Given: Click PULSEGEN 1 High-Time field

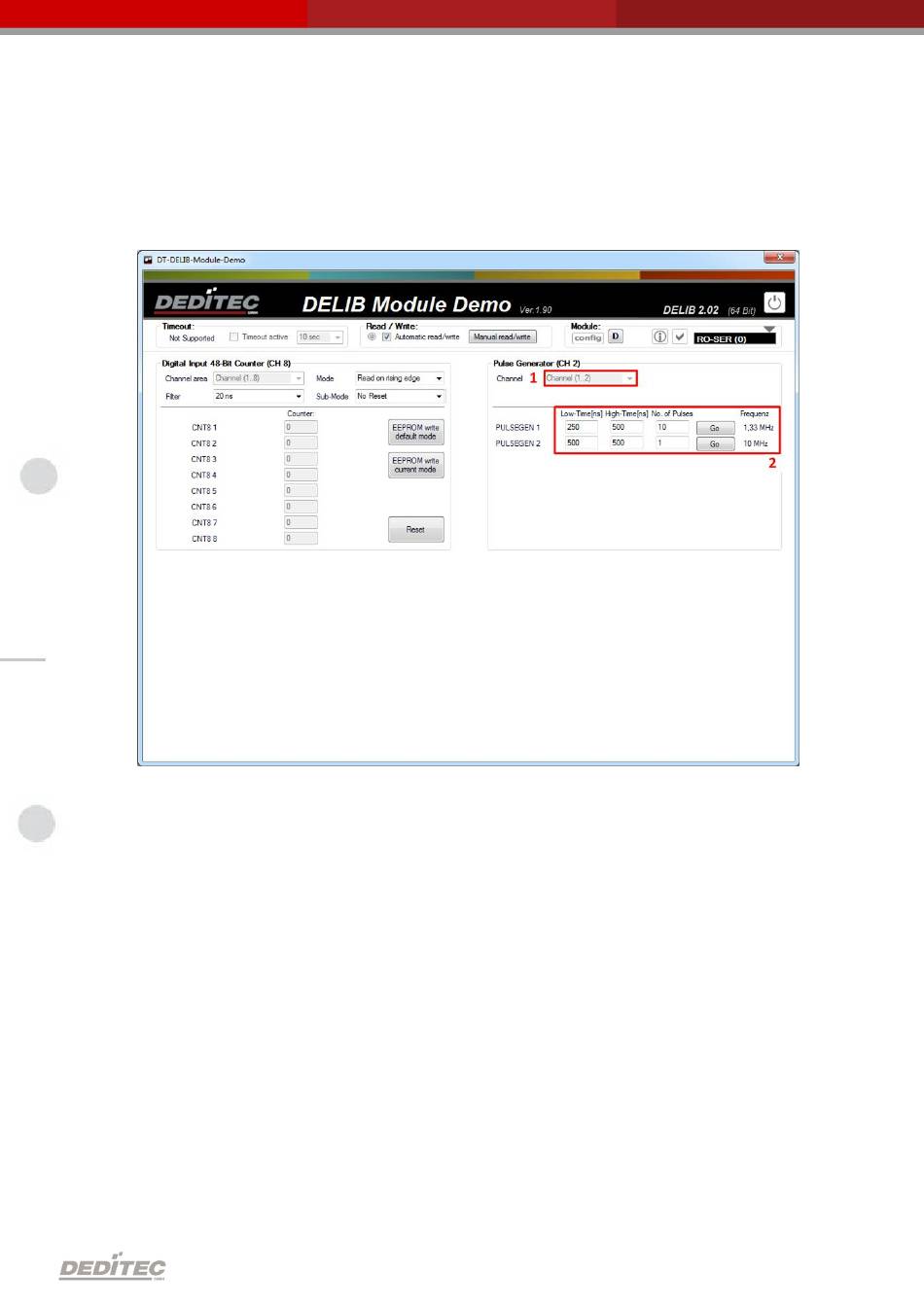Looking at the screenshot, I should (626, 427).
